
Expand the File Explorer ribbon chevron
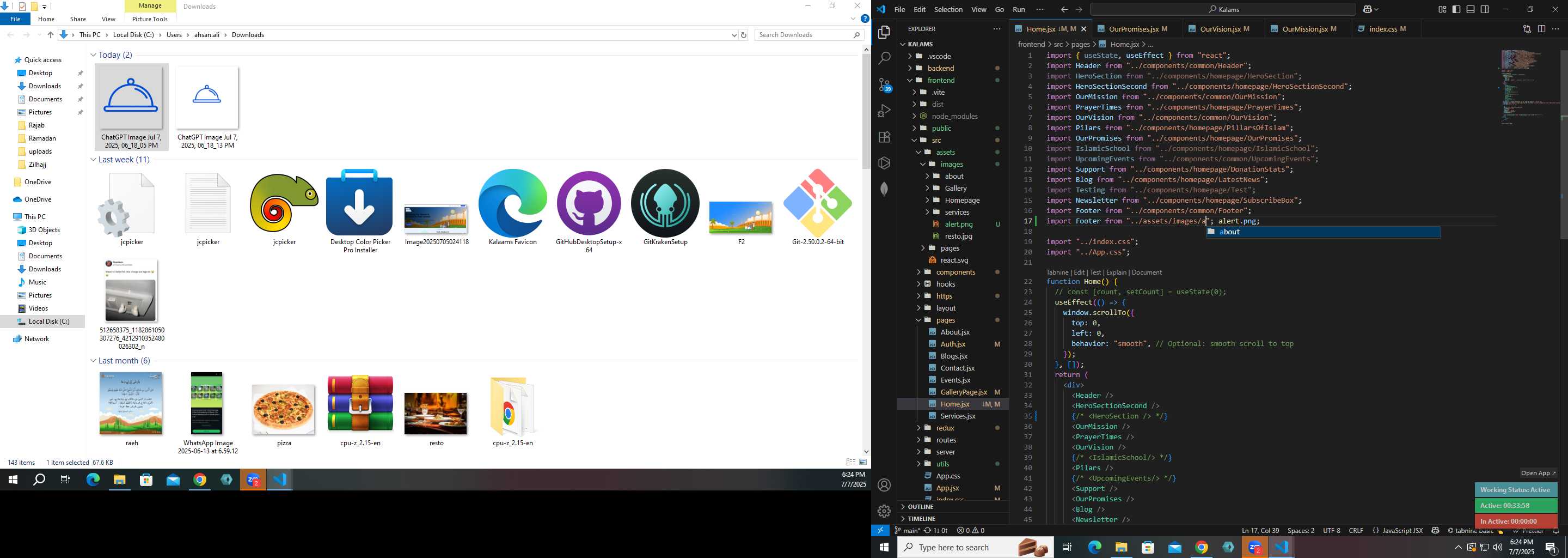[853, 19]
